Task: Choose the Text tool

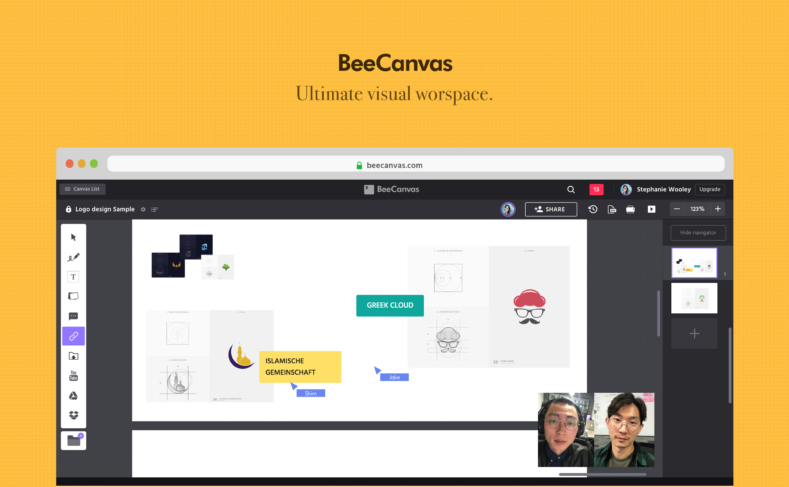Action: (x=73, y=276)
